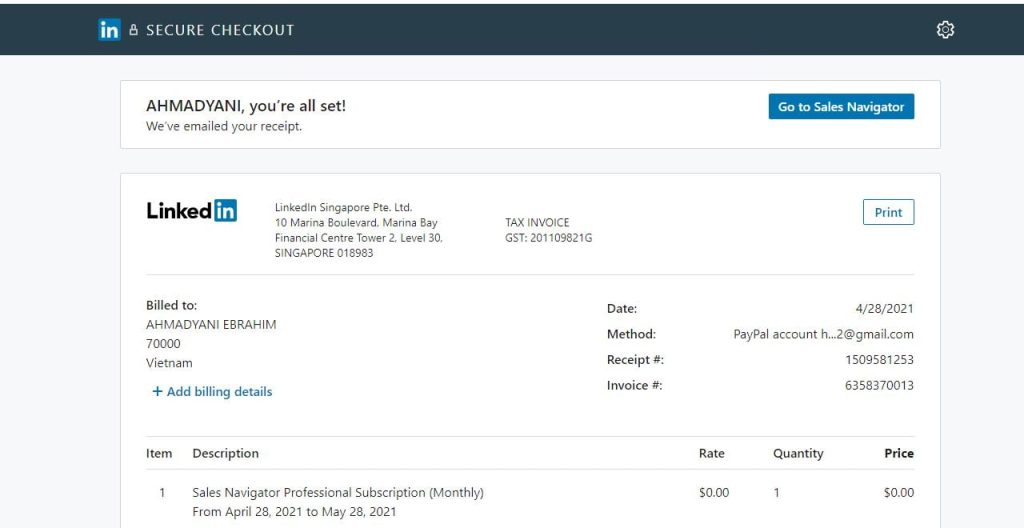Click the Price column header
Screen dimensions: 1024x528
pos(899,454)
